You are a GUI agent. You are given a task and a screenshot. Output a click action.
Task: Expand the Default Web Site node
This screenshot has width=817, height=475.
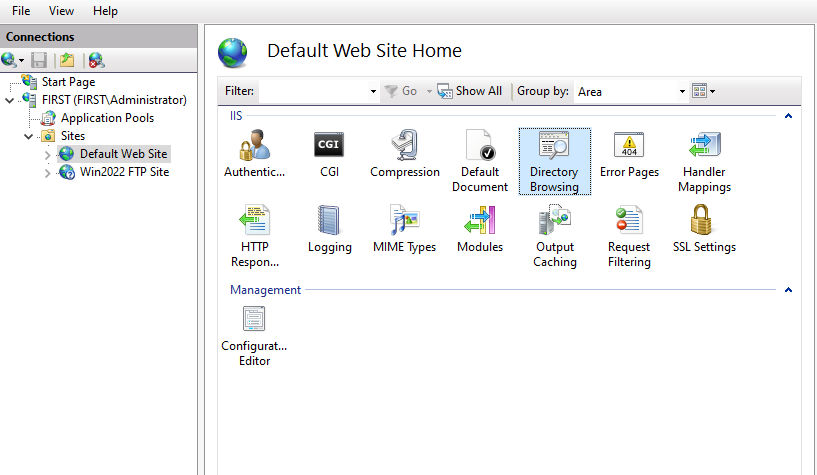pos(47,155)
